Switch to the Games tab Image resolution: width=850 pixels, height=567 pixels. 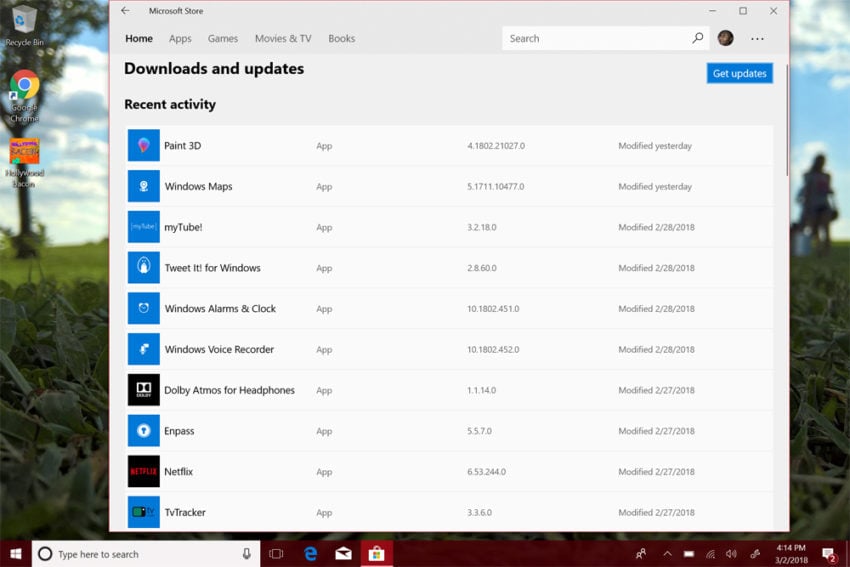pos(223,38)
